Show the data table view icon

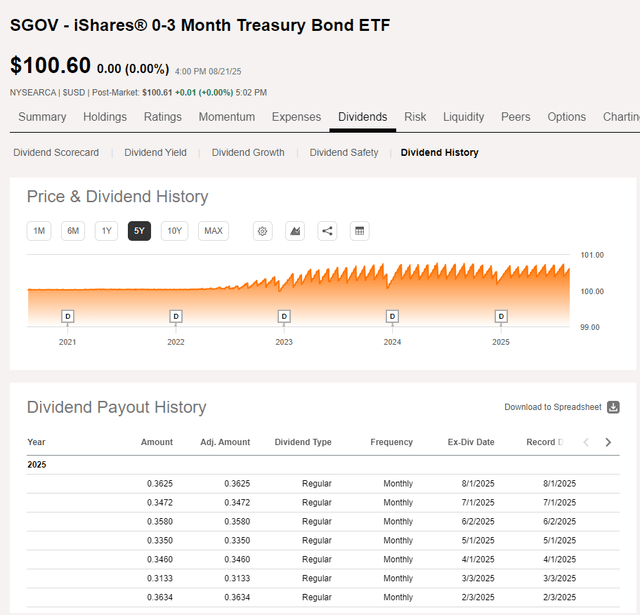pyautogui.click(x=360, y=231)
